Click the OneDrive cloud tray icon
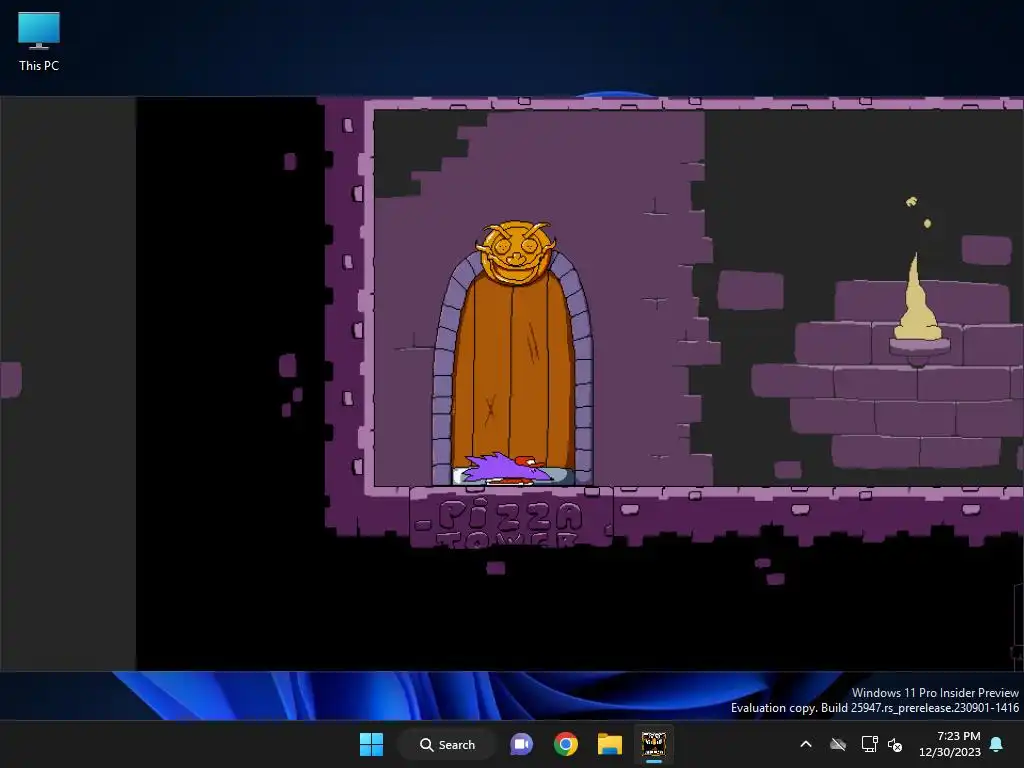The image size is (1024, 768). point(838,744)
